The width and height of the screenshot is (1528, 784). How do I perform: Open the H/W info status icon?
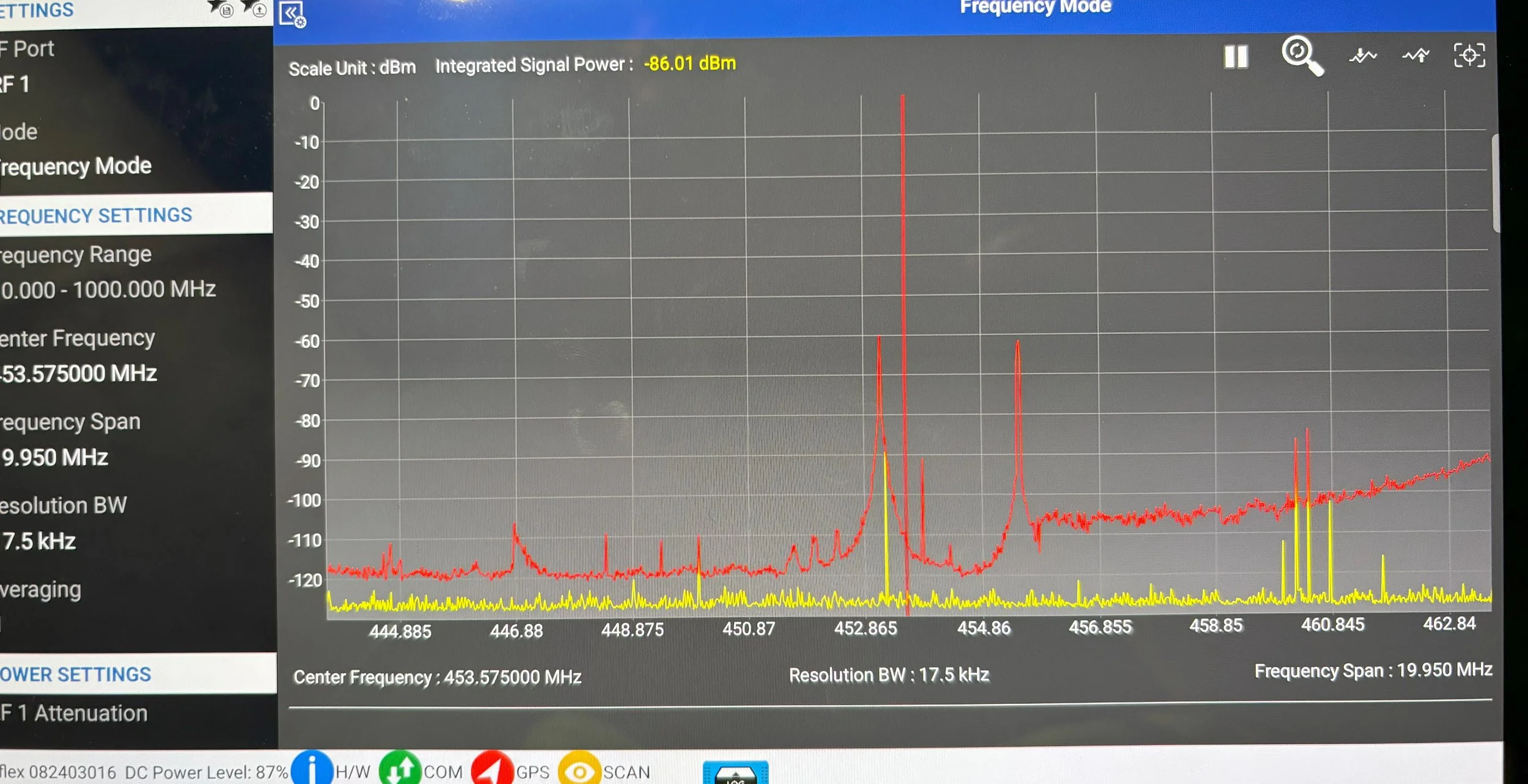pos(312,769)
